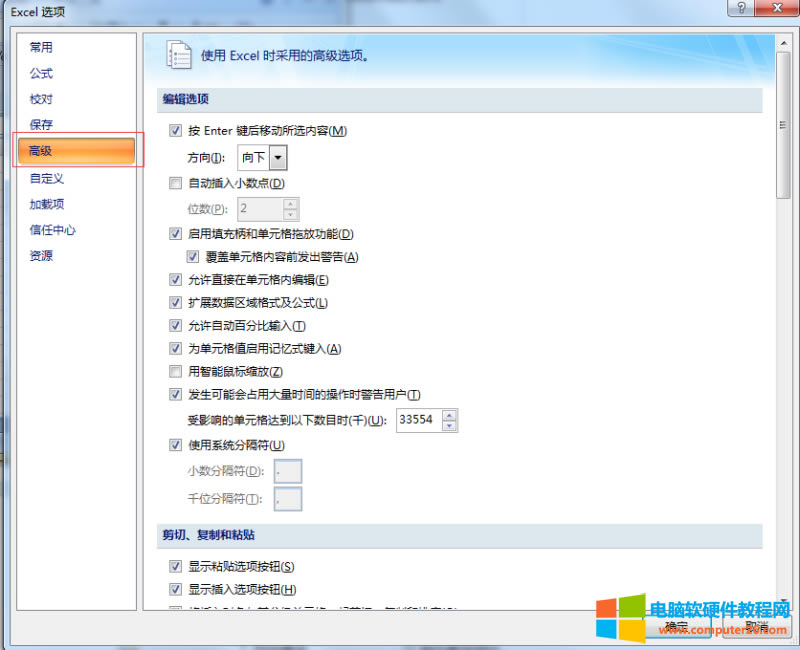Viewport: 800px width, 650px height.
Task: Click the 取消 button
Action: [x=756, y=625]
